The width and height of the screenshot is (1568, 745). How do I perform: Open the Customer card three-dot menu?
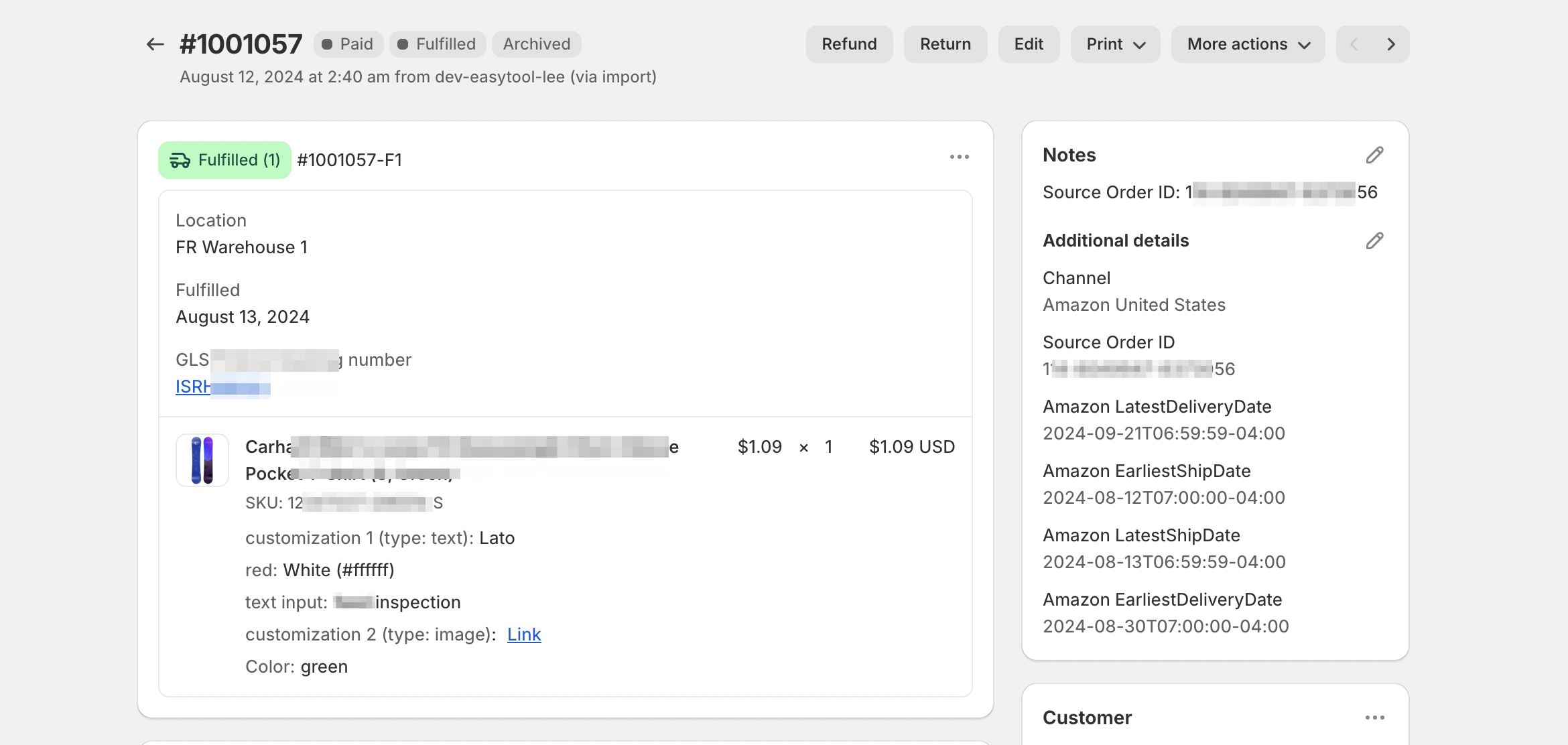(x=1376, y=718)
